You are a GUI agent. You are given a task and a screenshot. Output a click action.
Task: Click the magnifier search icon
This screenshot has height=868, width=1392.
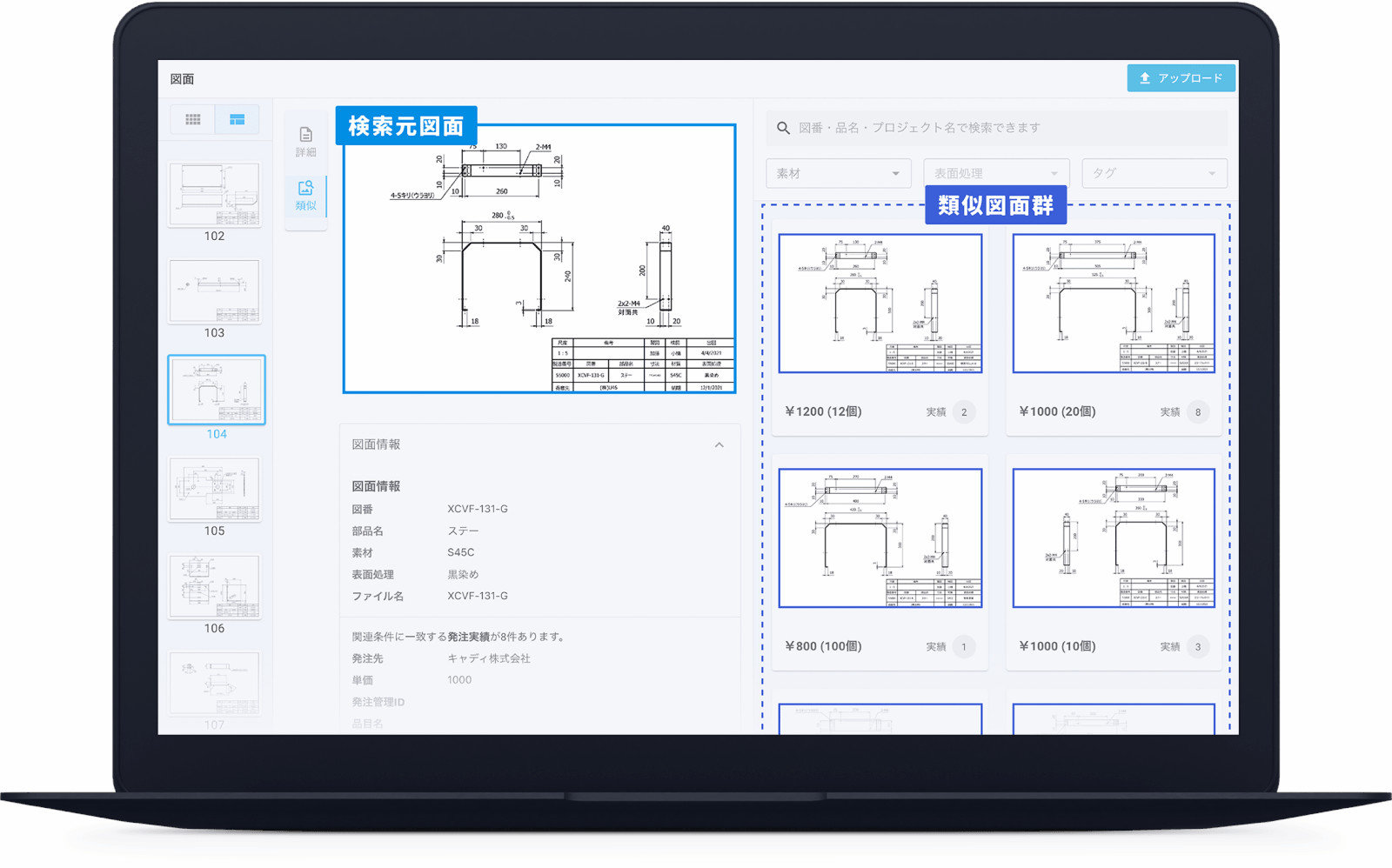click(x=783, y=128)
